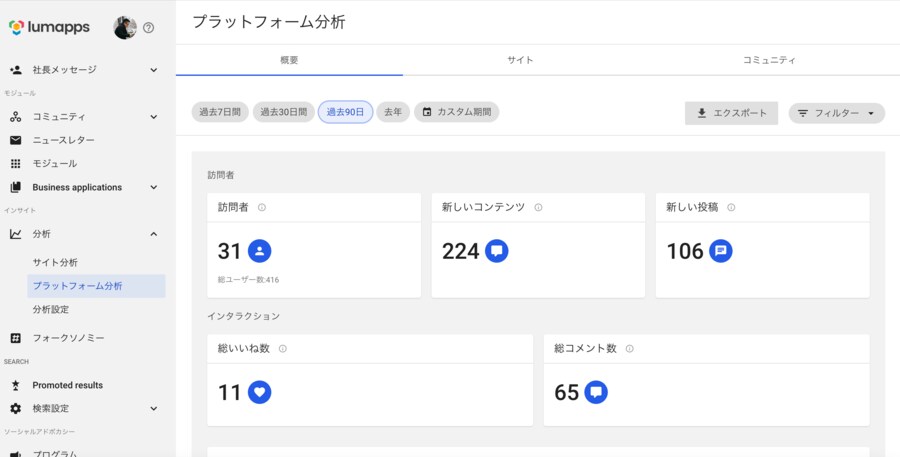The height and width of the screenshot is (457, 900).
Task: Open the user profile avatar
Action: click(125, 28)
